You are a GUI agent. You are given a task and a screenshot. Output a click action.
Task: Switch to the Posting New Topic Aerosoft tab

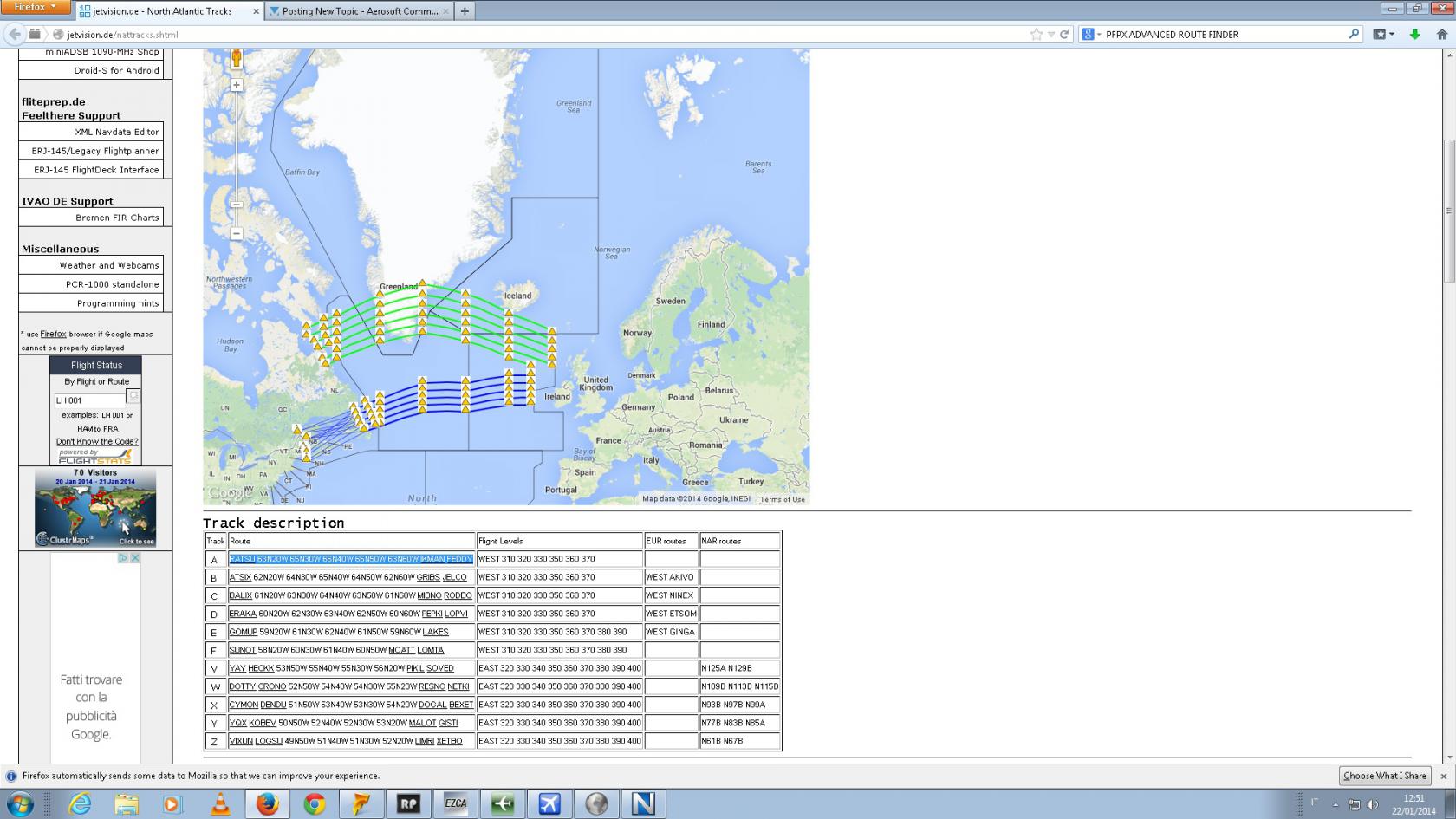pos(359,11)
